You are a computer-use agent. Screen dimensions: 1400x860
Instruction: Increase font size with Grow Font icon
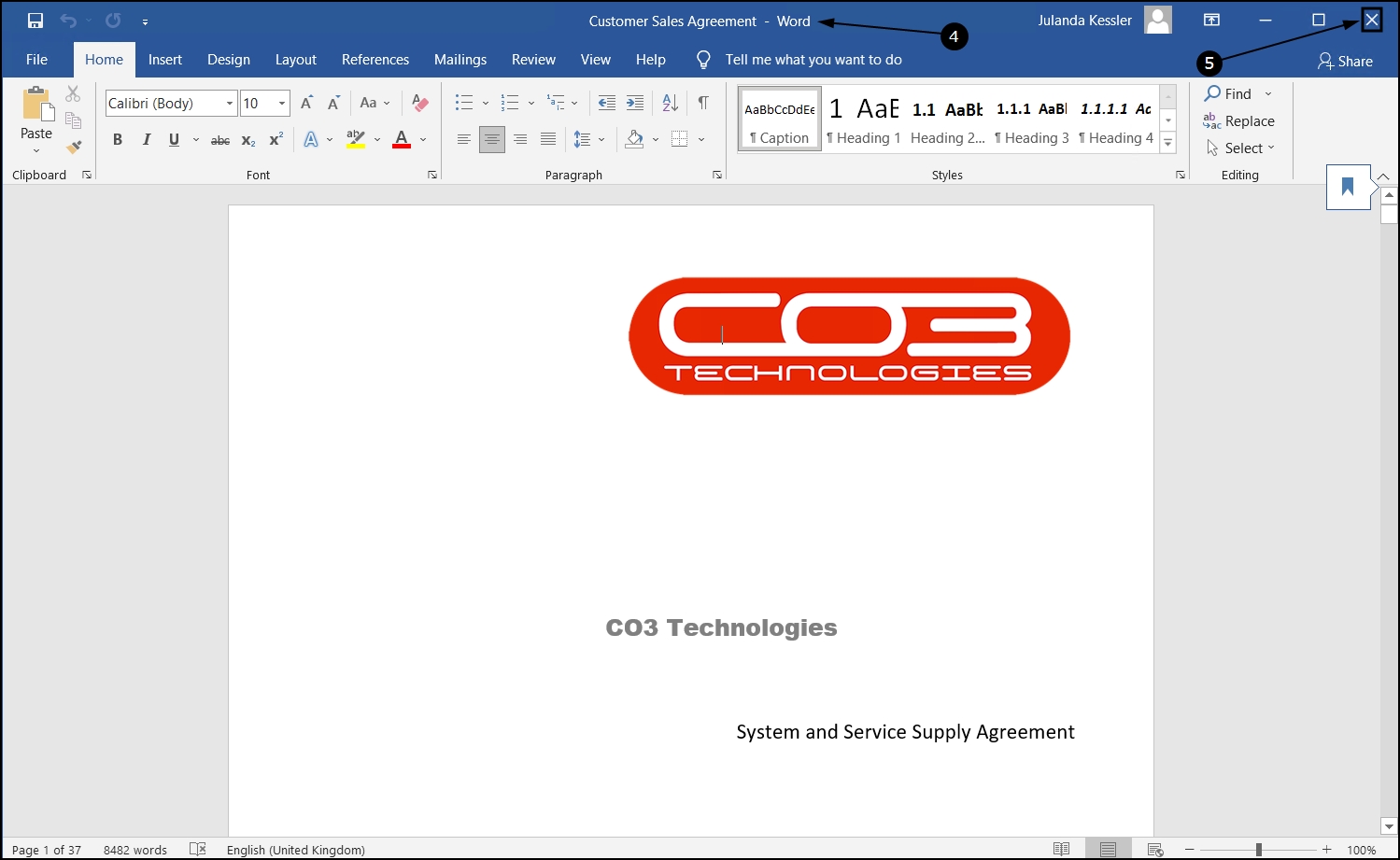tap(306, 103)
